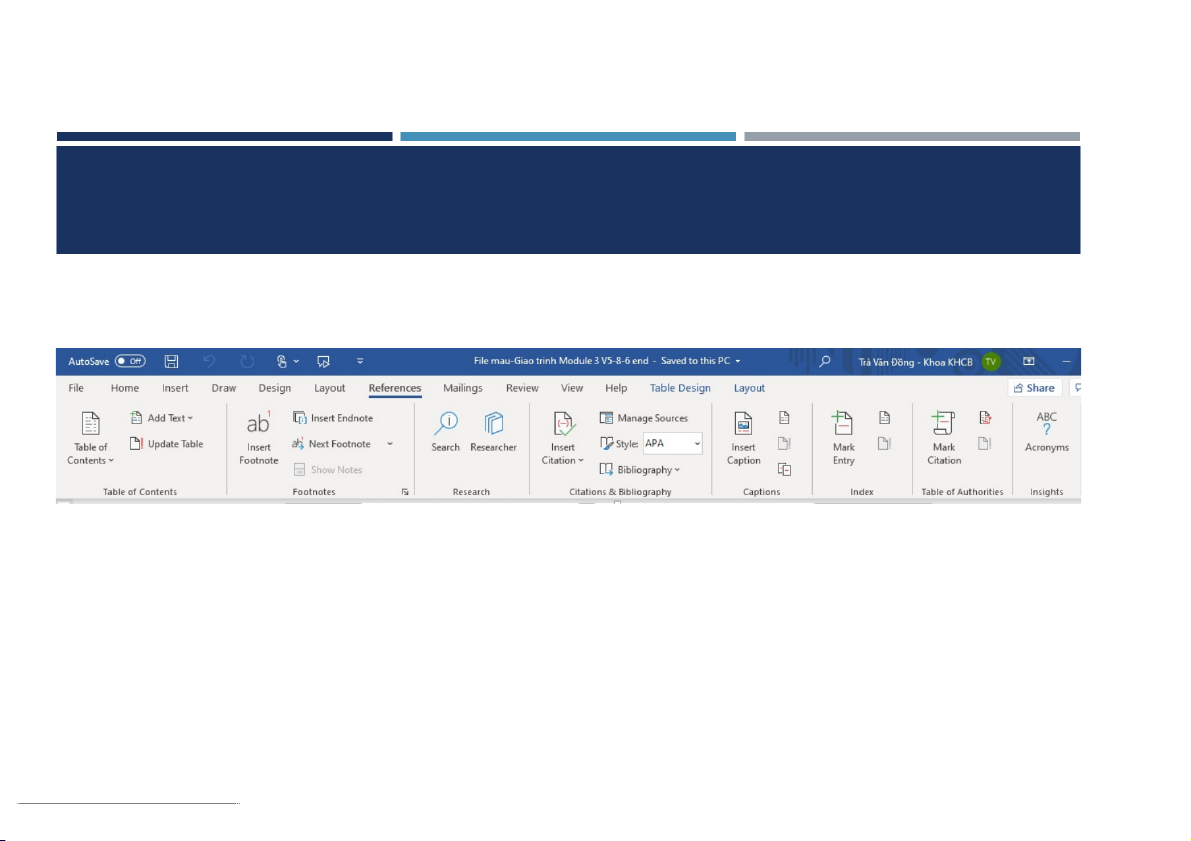Open the View tab

pos(571,388)
